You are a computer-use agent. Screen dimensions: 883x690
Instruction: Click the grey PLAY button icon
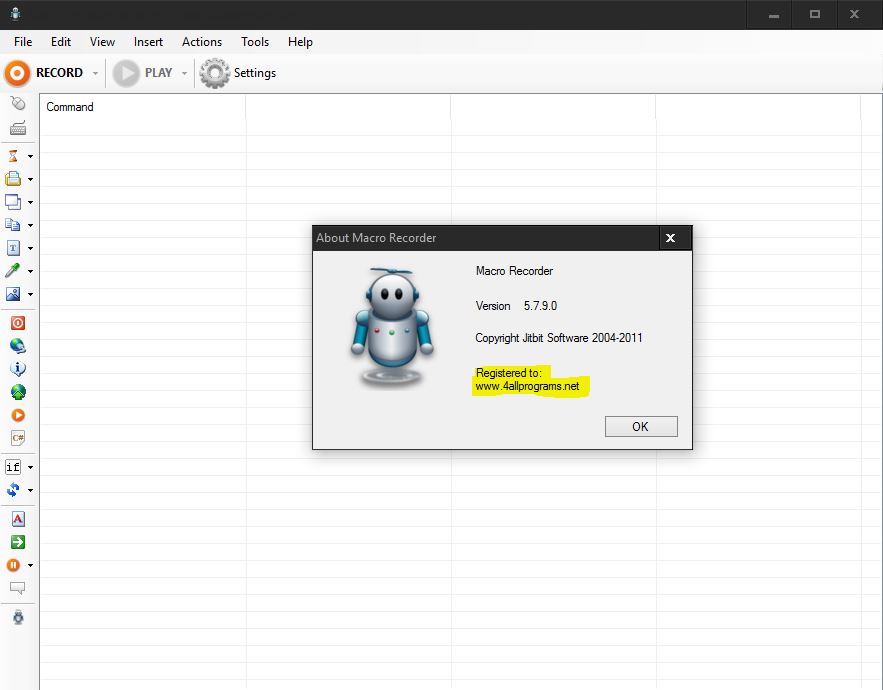(x=126, y=73)
